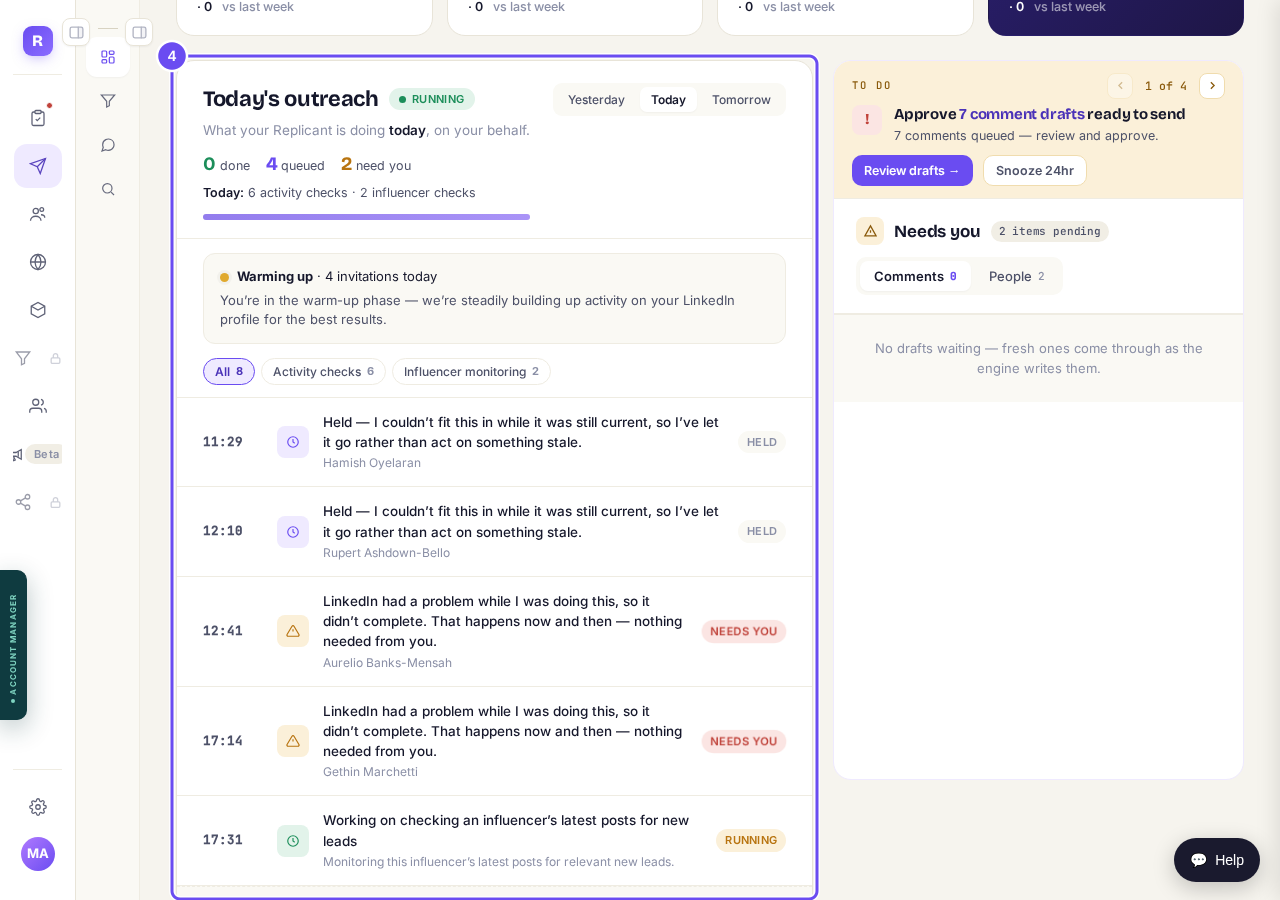Go to next to-do item chevron
The image size is (1280, 900).
(1212, 86)
